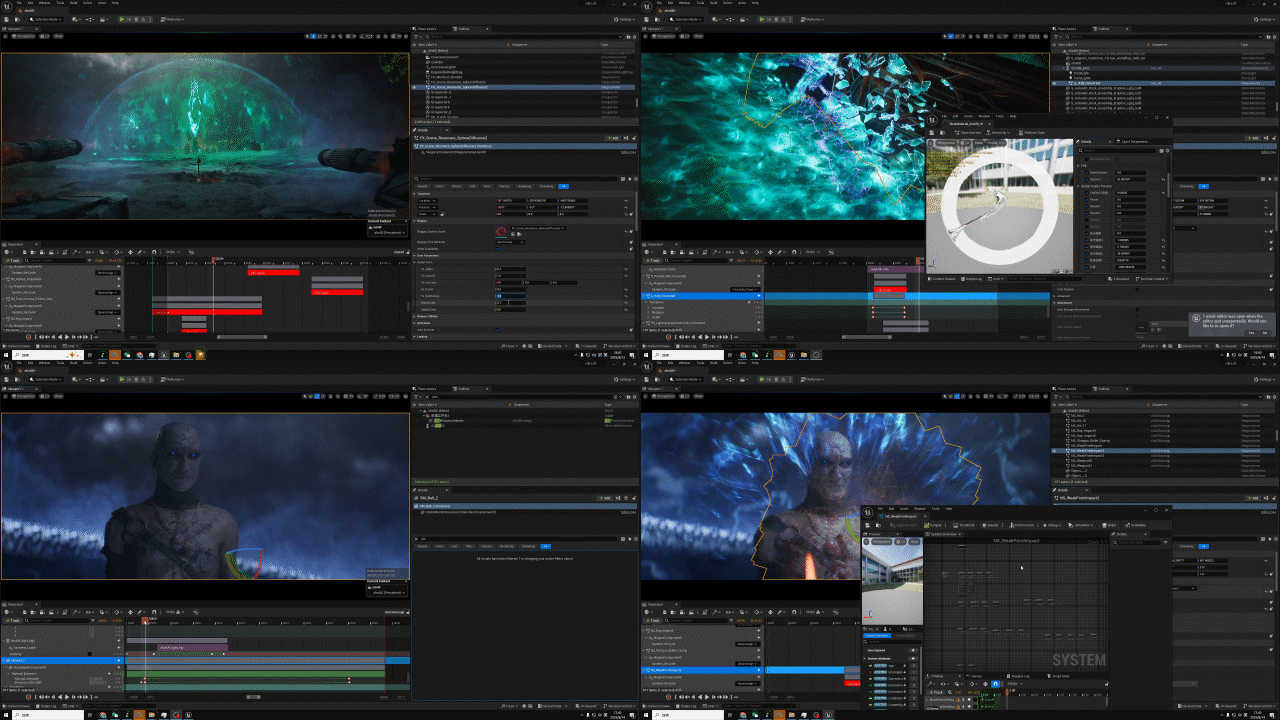Open the Debug dropdown in Niagara editor

click(x=1052, y=524)
